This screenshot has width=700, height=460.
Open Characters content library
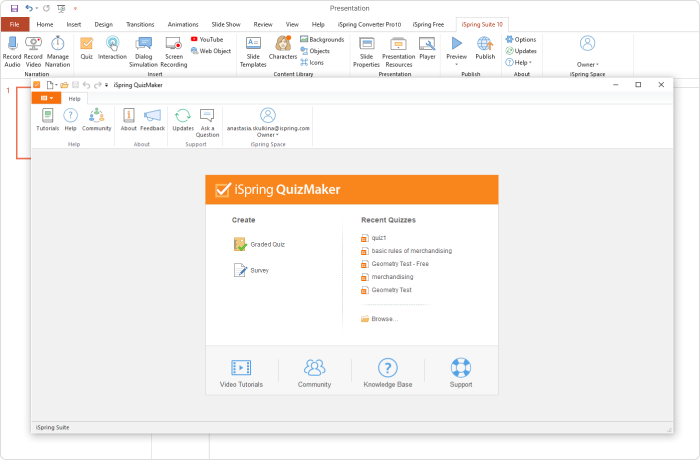click(283, 48)
